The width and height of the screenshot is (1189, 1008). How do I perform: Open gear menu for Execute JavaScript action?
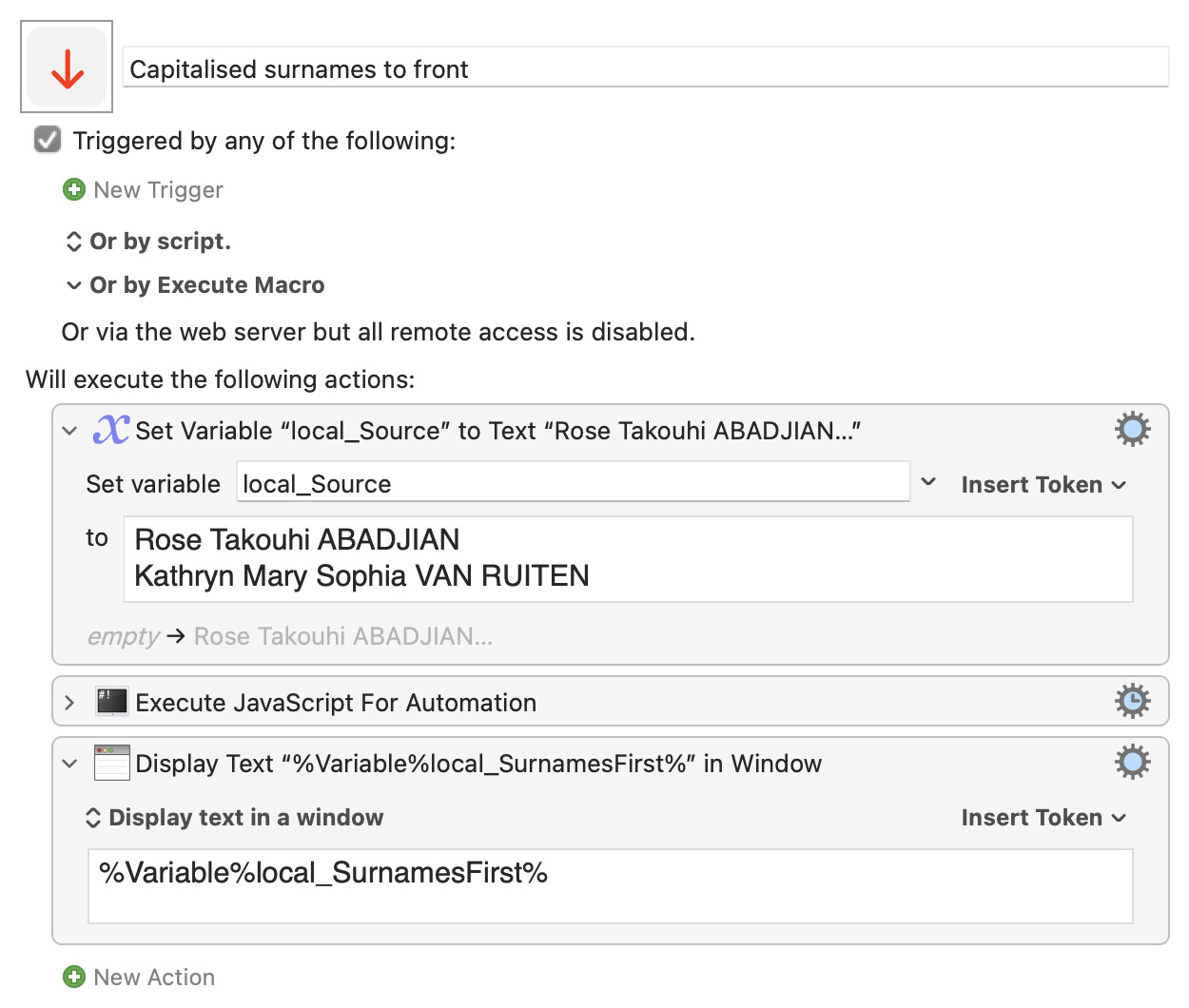pyautogui.click(x=1132, y=702)
